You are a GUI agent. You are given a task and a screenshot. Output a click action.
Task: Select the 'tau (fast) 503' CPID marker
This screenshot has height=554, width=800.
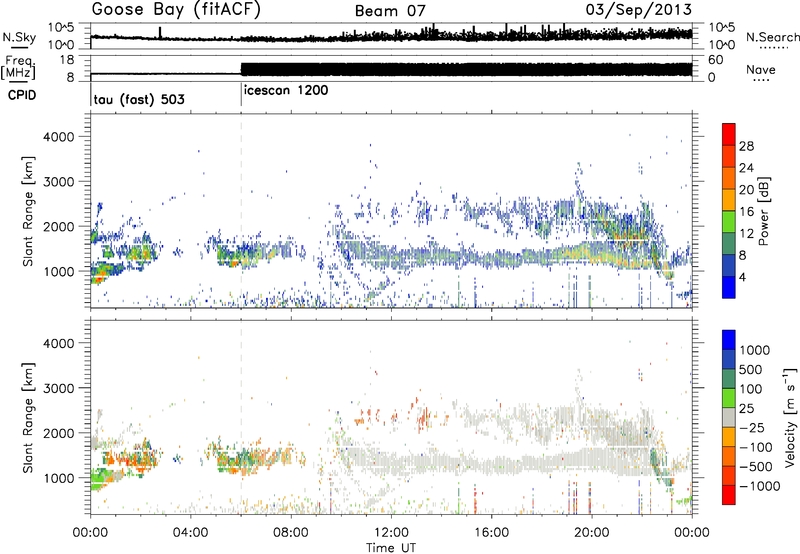(139, 99)
